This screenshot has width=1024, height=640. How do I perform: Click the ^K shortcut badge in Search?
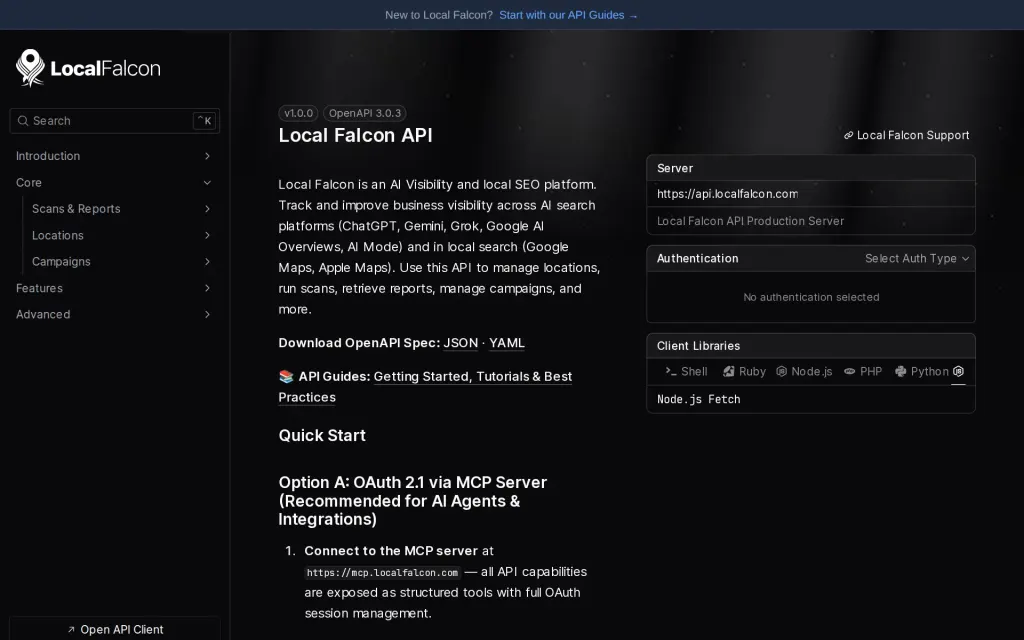(204, 121)
